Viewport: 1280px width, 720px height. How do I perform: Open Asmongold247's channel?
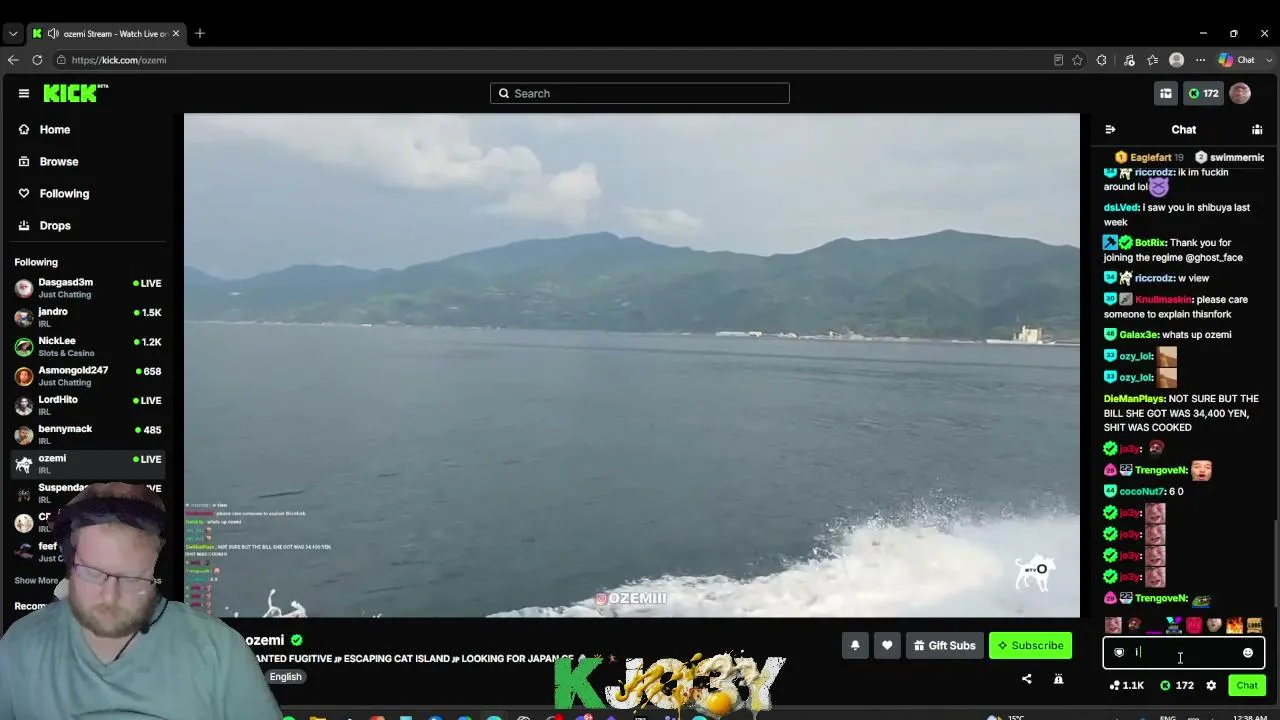[x=88, y=376]
